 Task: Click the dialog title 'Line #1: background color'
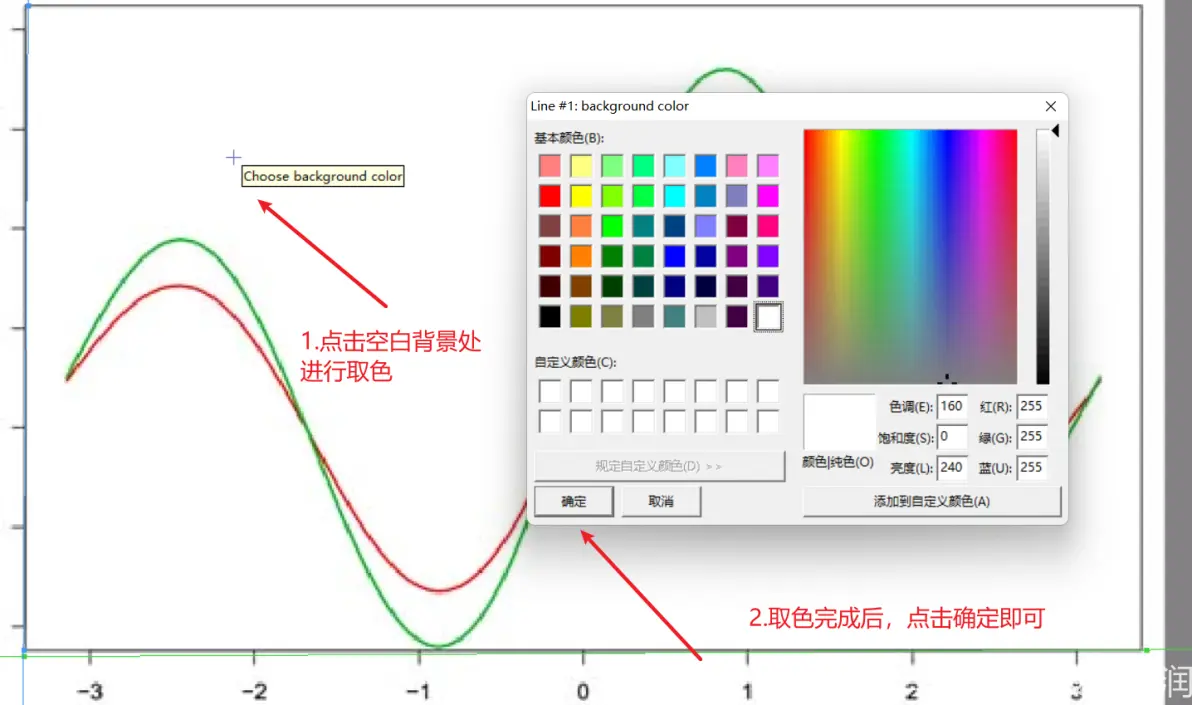[610, 106]
